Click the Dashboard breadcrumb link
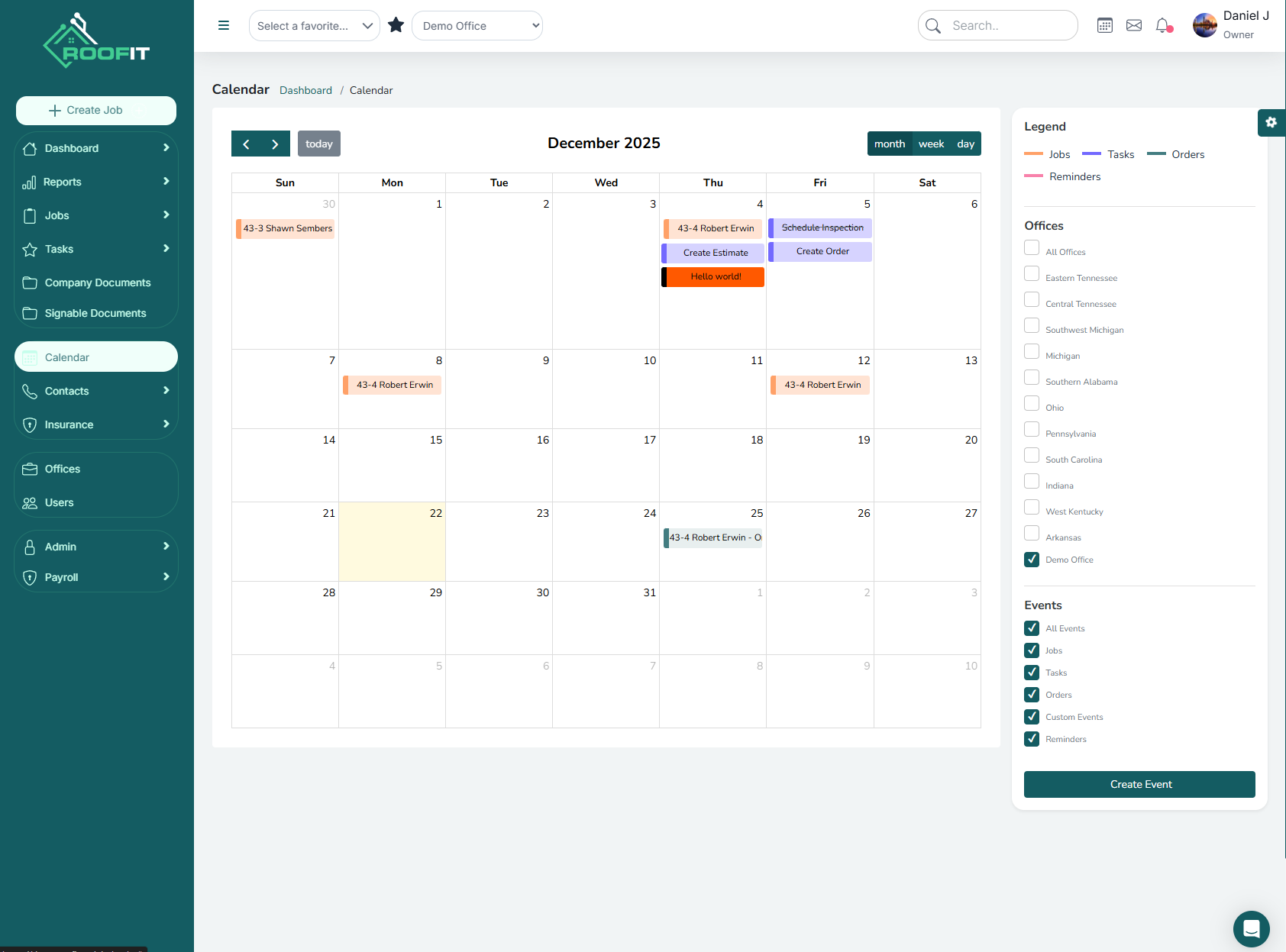Viewport: 1286px width, 952px height. click(x=305, y=90)
